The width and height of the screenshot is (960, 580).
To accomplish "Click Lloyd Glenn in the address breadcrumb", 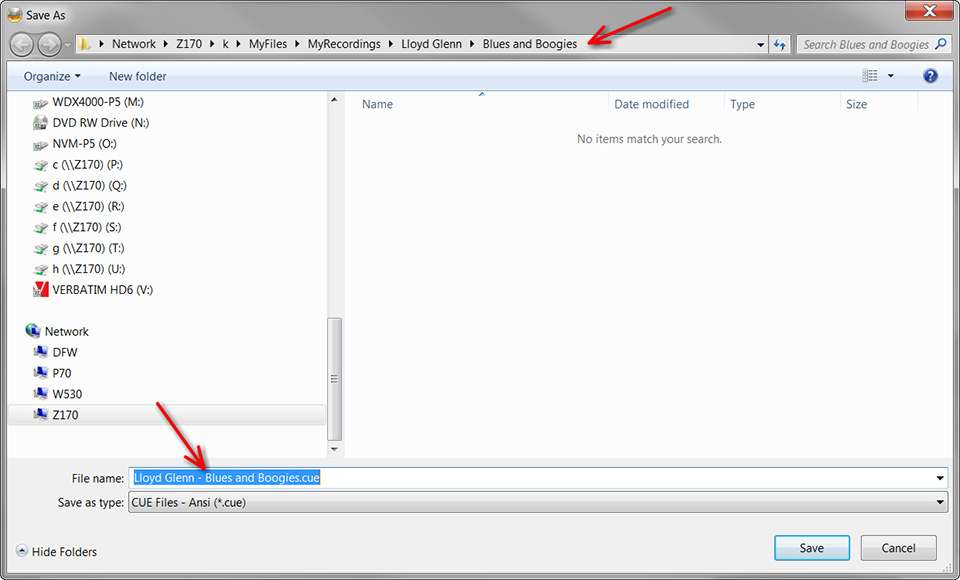I will pyautogui.click(x=432, y=44).
